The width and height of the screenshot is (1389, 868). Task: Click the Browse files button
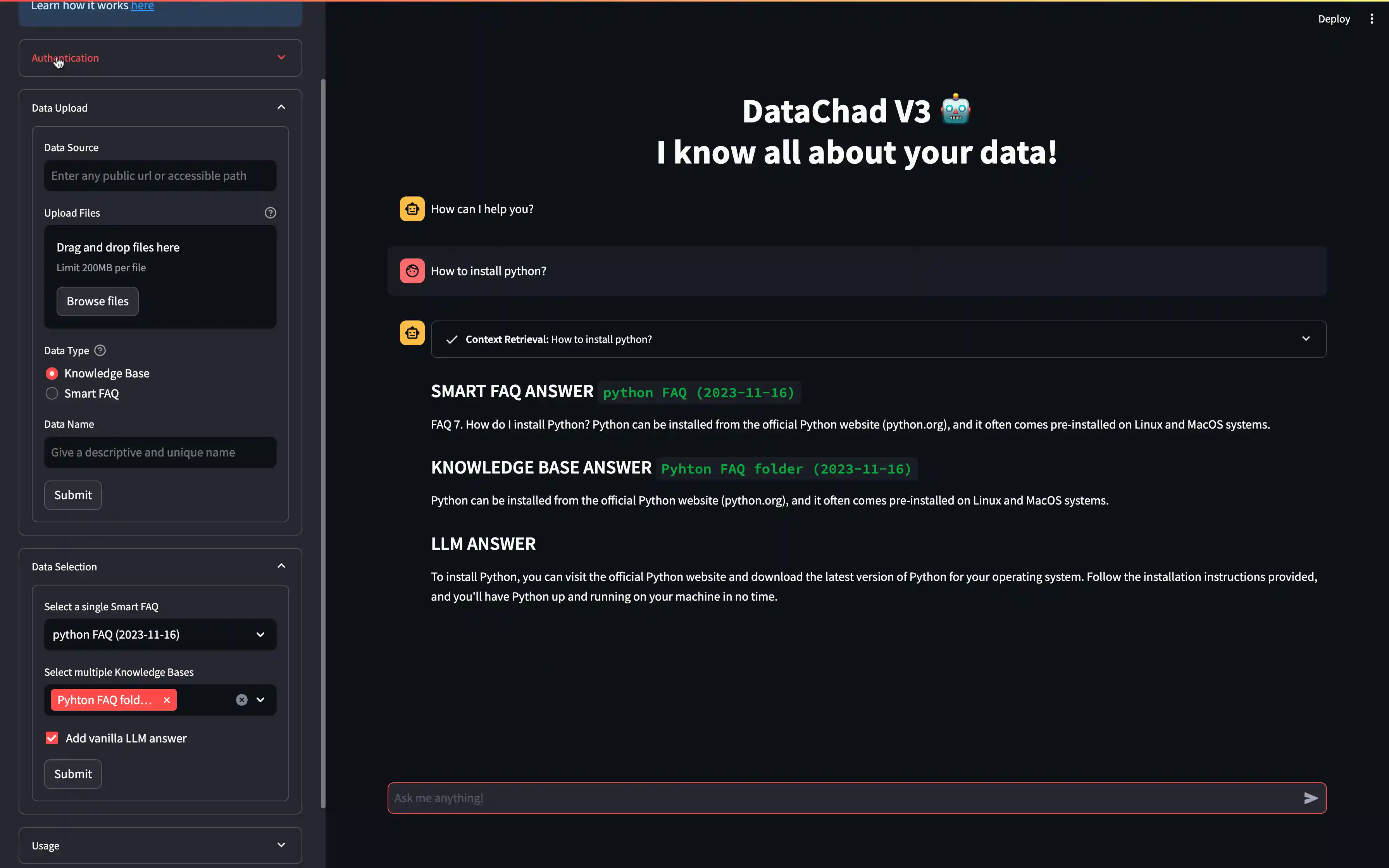point(98,301)
